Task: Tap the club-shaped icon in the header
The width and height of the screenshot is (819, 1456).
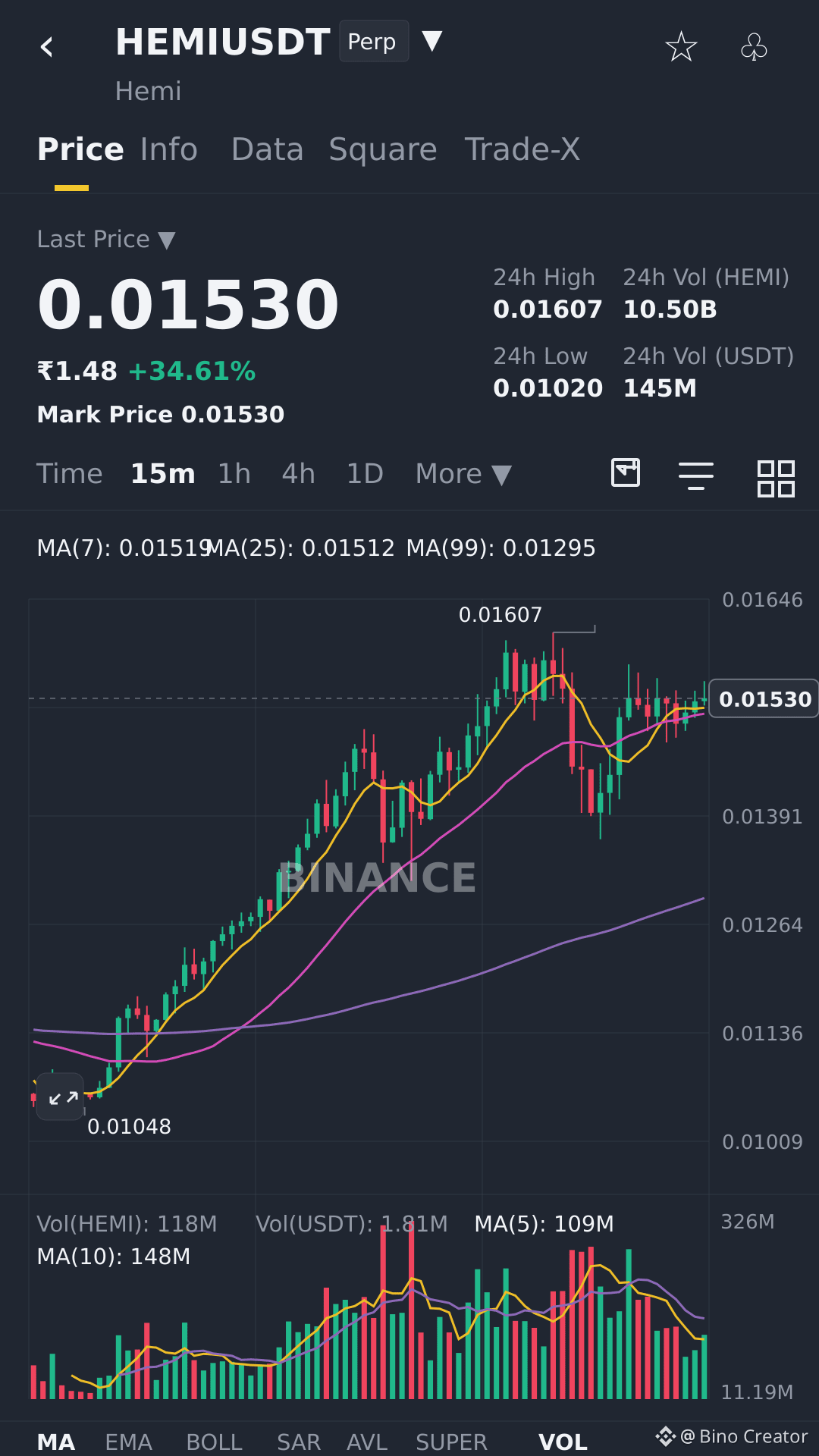Action: 754,47
